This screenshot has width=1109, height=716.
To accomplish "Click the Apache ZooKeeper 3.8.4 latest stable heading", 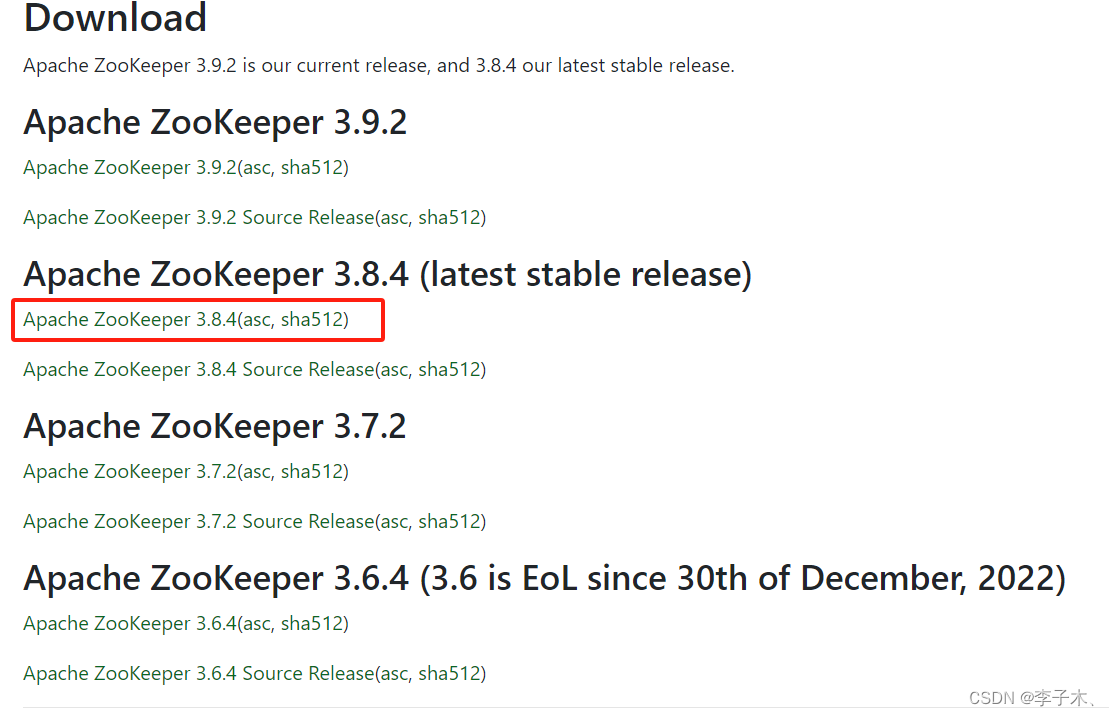I will [388, 275].
